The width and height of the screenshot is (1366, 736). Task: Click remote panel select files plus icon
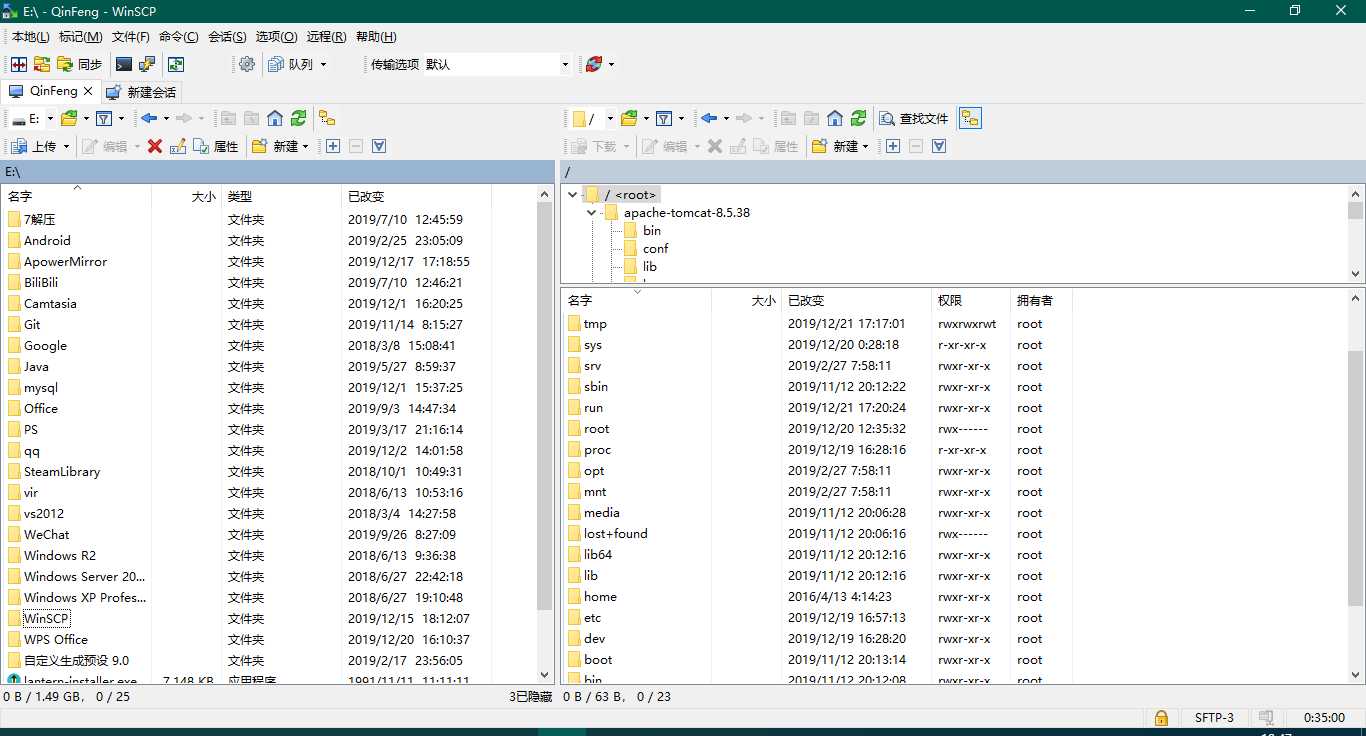coord(893,146)
